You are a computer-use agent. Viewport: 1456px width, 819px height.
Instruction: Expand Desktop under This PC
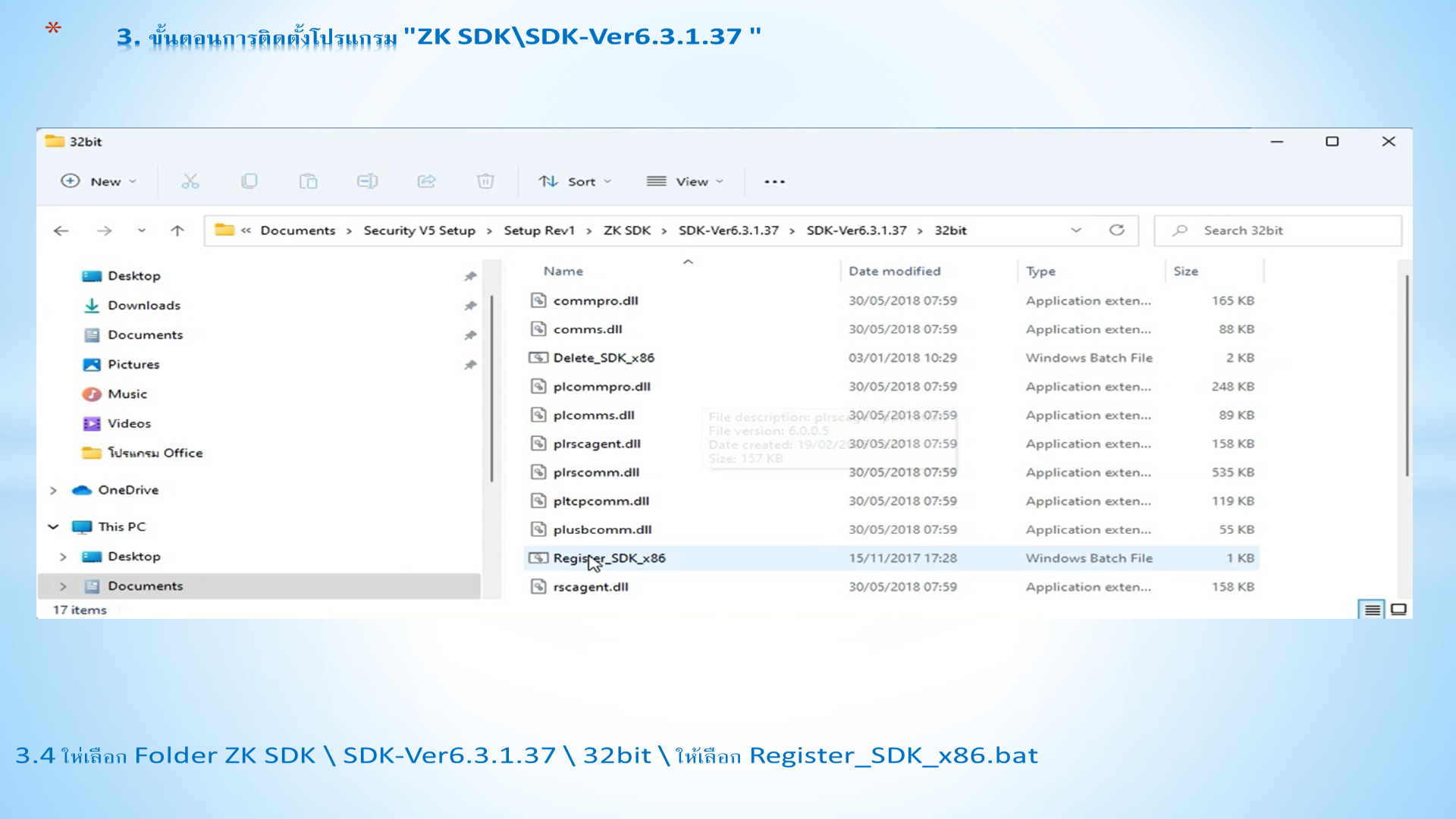coord(63,557)
